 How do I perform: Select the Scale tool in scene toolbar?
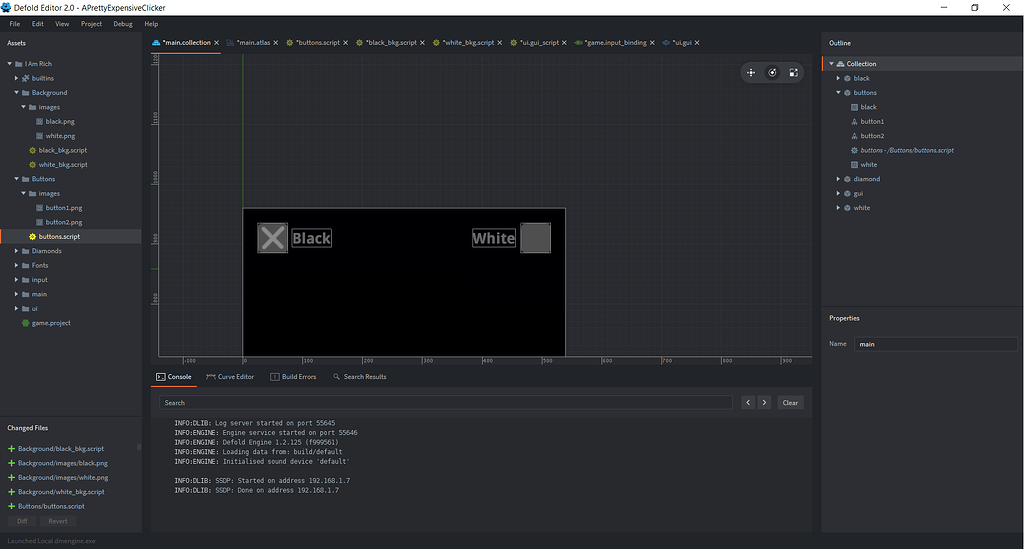coord(793,72)
